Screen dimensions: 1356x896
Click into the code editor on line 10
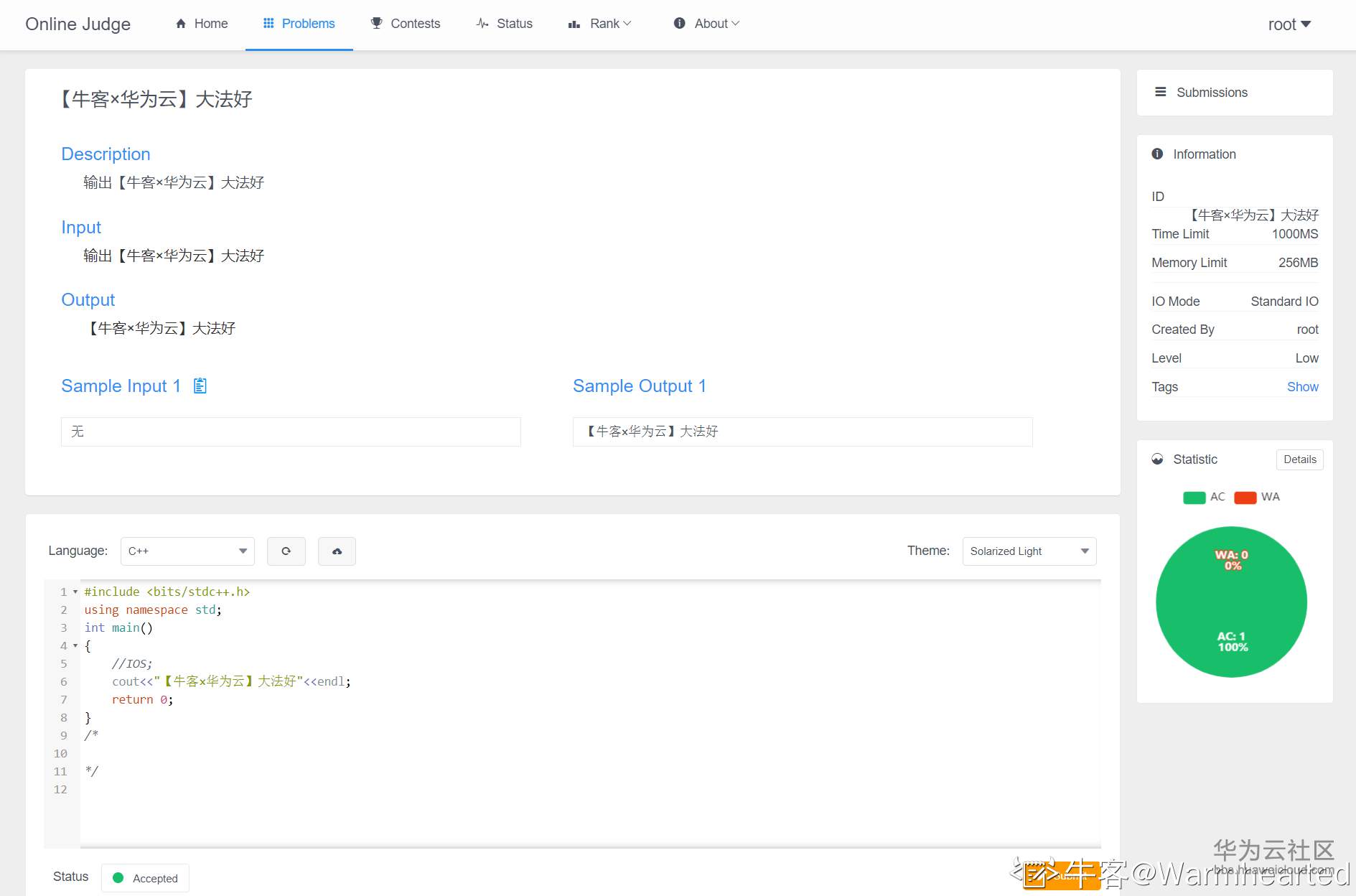click(590, 753)
